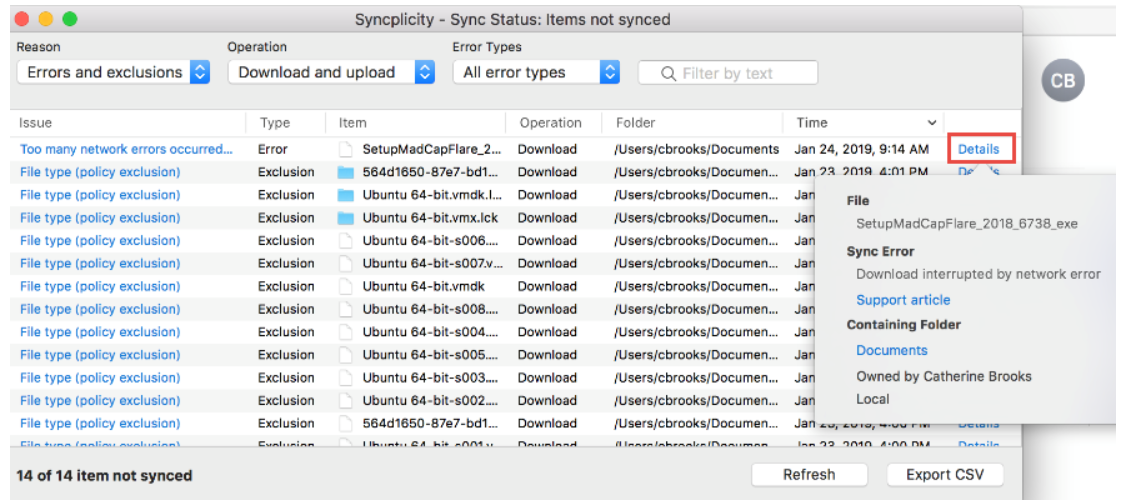Click the 14 of 14 item not synced status

coord(104,475)
